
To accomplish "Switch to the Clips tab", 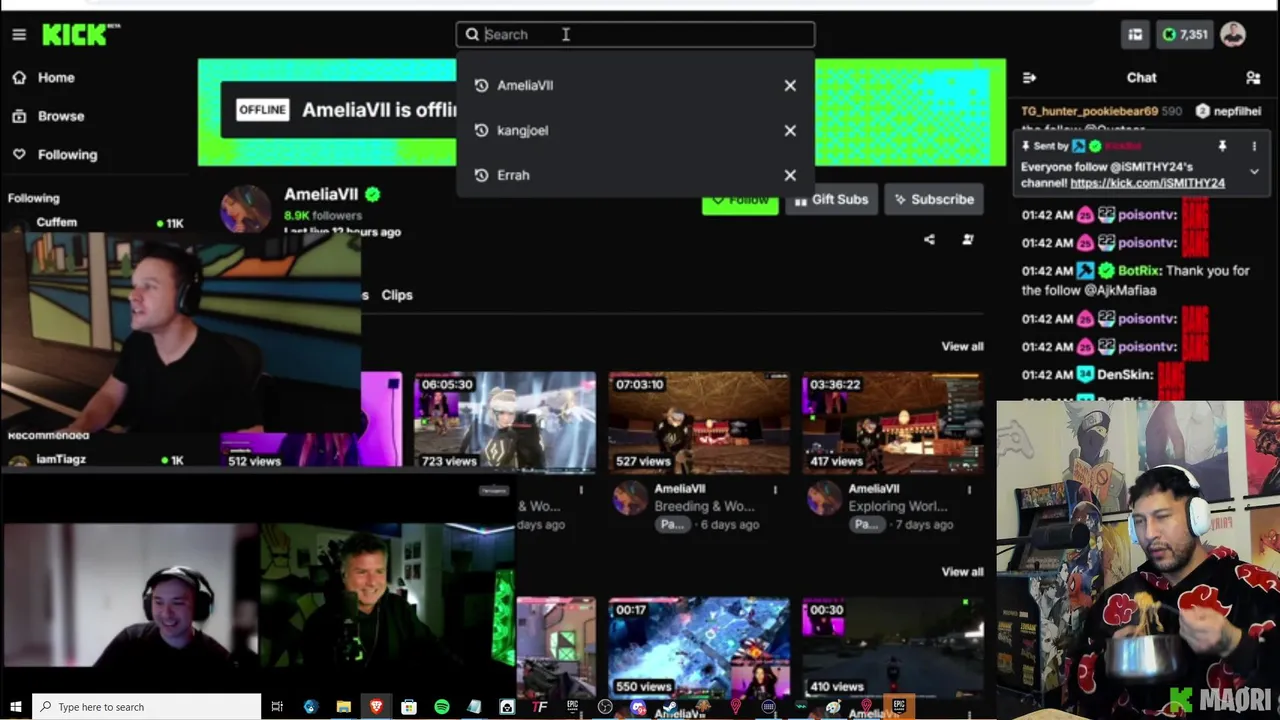I will tap(397, 295).
